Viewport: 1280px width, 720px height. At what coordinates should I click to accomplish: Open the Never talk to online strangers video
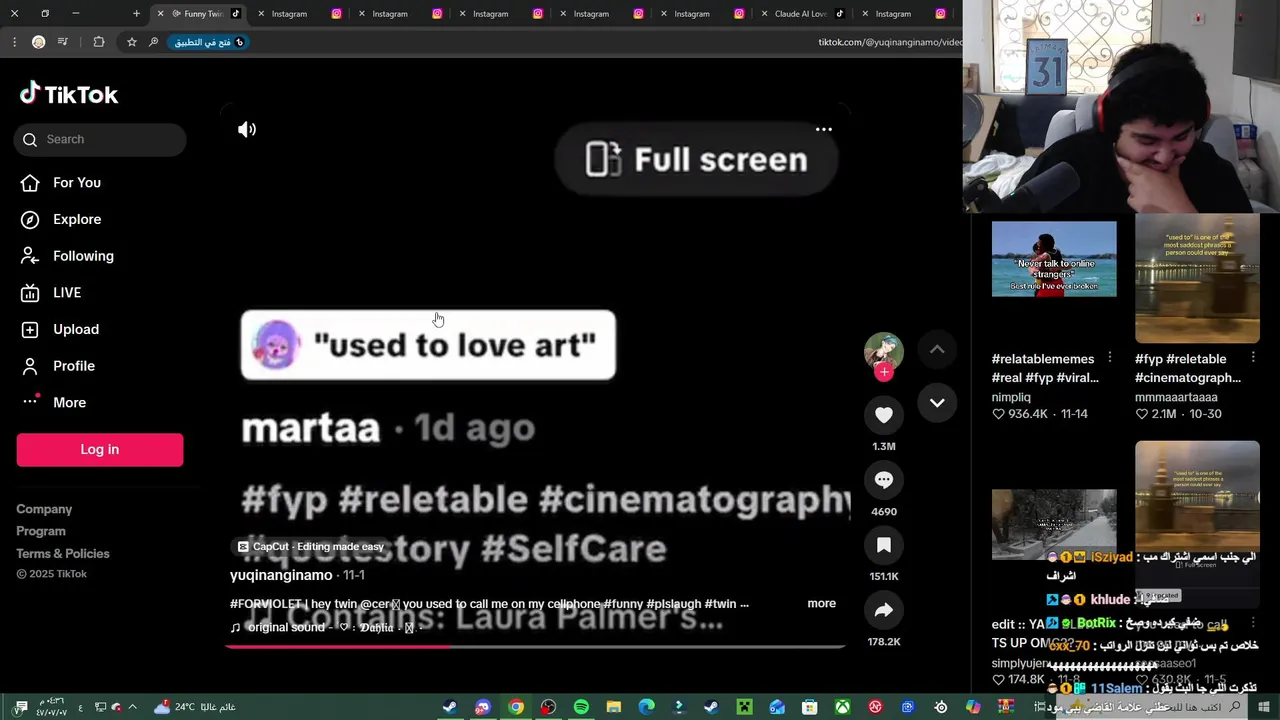coord(1054,259)
